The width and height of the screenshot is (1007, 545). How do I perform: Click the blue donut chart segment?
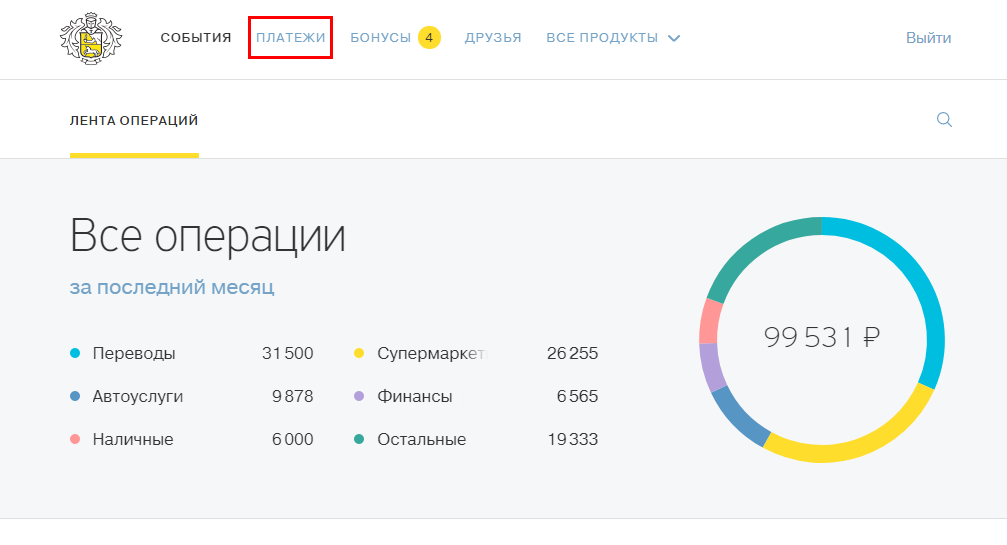(739, 419)
